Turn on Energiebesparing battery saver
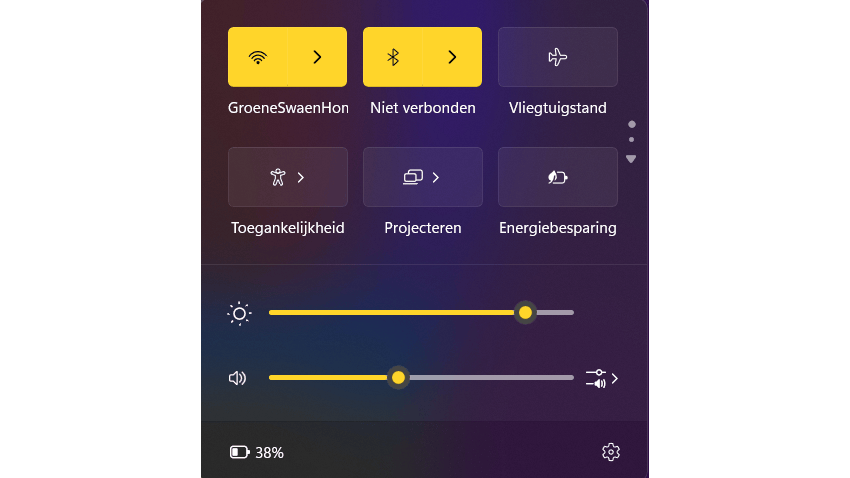Viewport: 850px width, 478px height. [557, 177]
